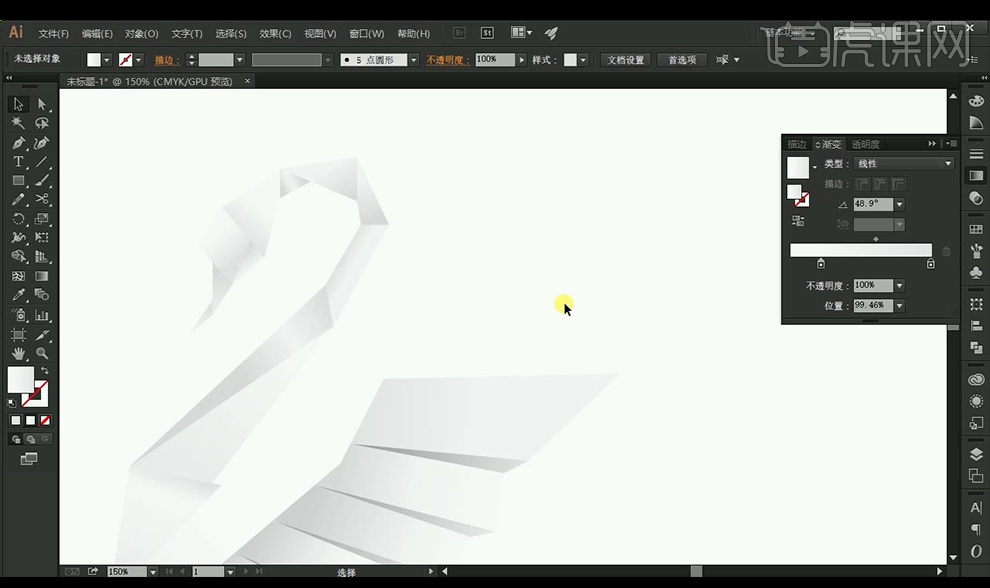This screenshot has width=990, height=588.
Task: Select the Blend tool
Action: [42, 295]
